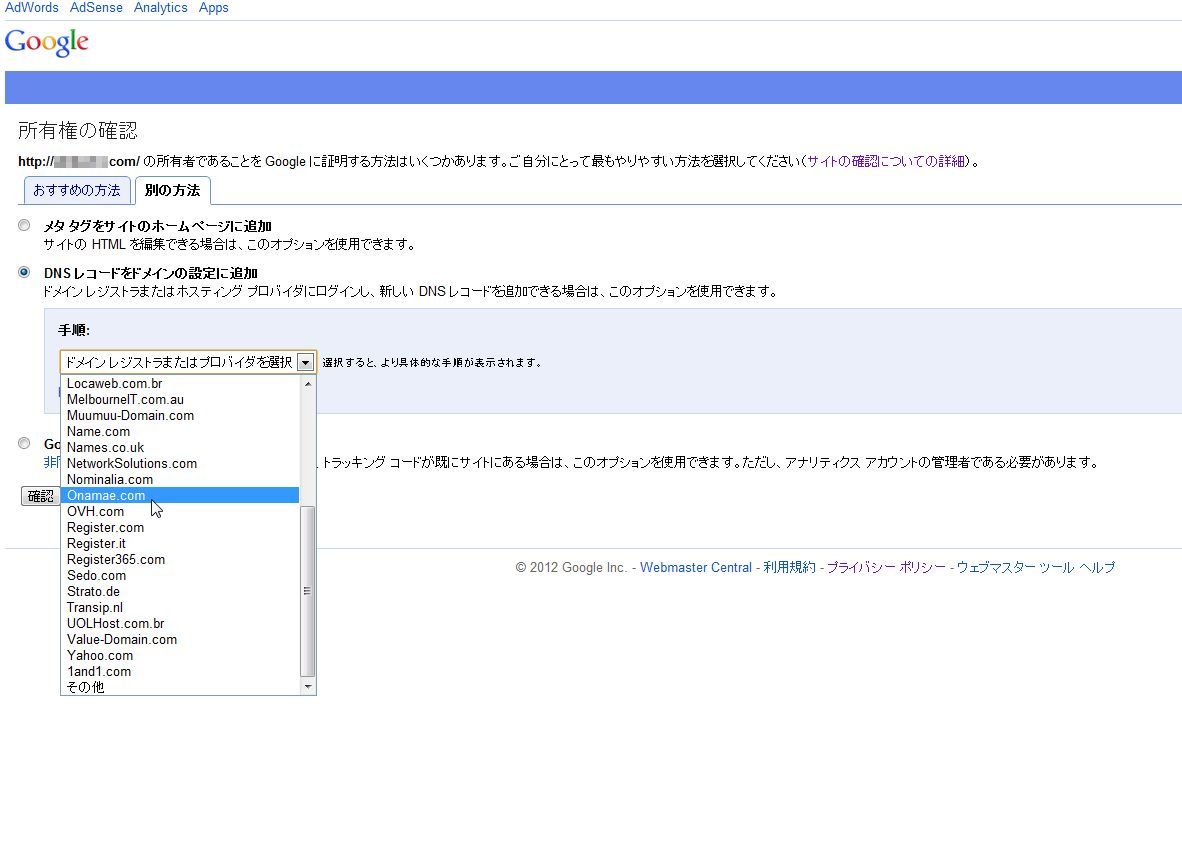Open ウェブマスター ツール ヘルプ link
Viewport: 1182px width, 853px height.
pyautogui.click(x=1036, y=567)
